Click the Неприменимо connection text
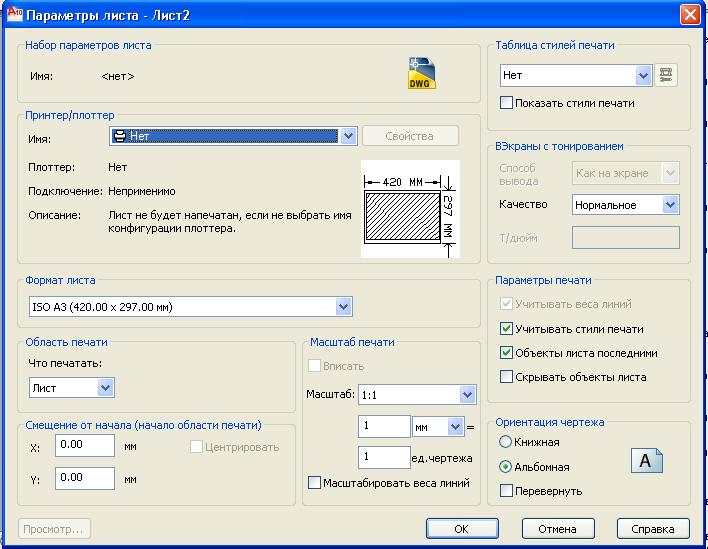This screenshot has width=708, height=549. click(x=142, y=191)
